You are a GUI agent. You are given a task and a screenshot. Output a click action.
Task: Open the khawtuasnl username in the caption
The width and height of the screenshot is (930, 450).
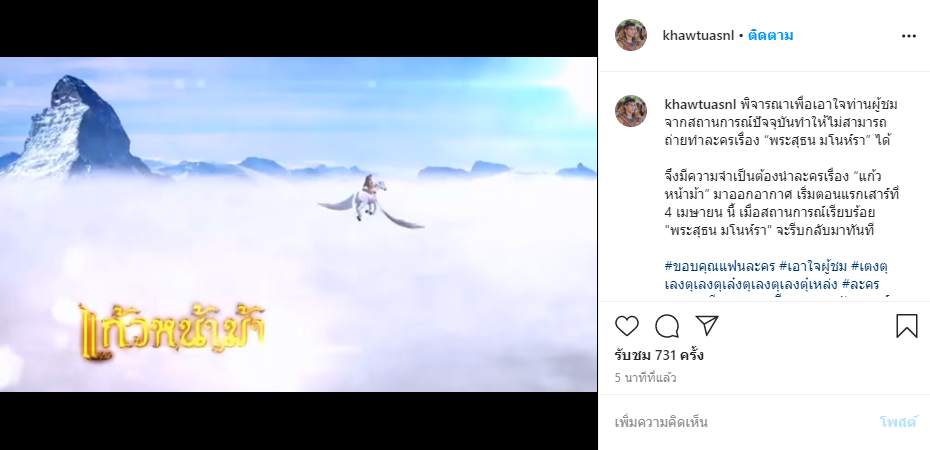700,106
